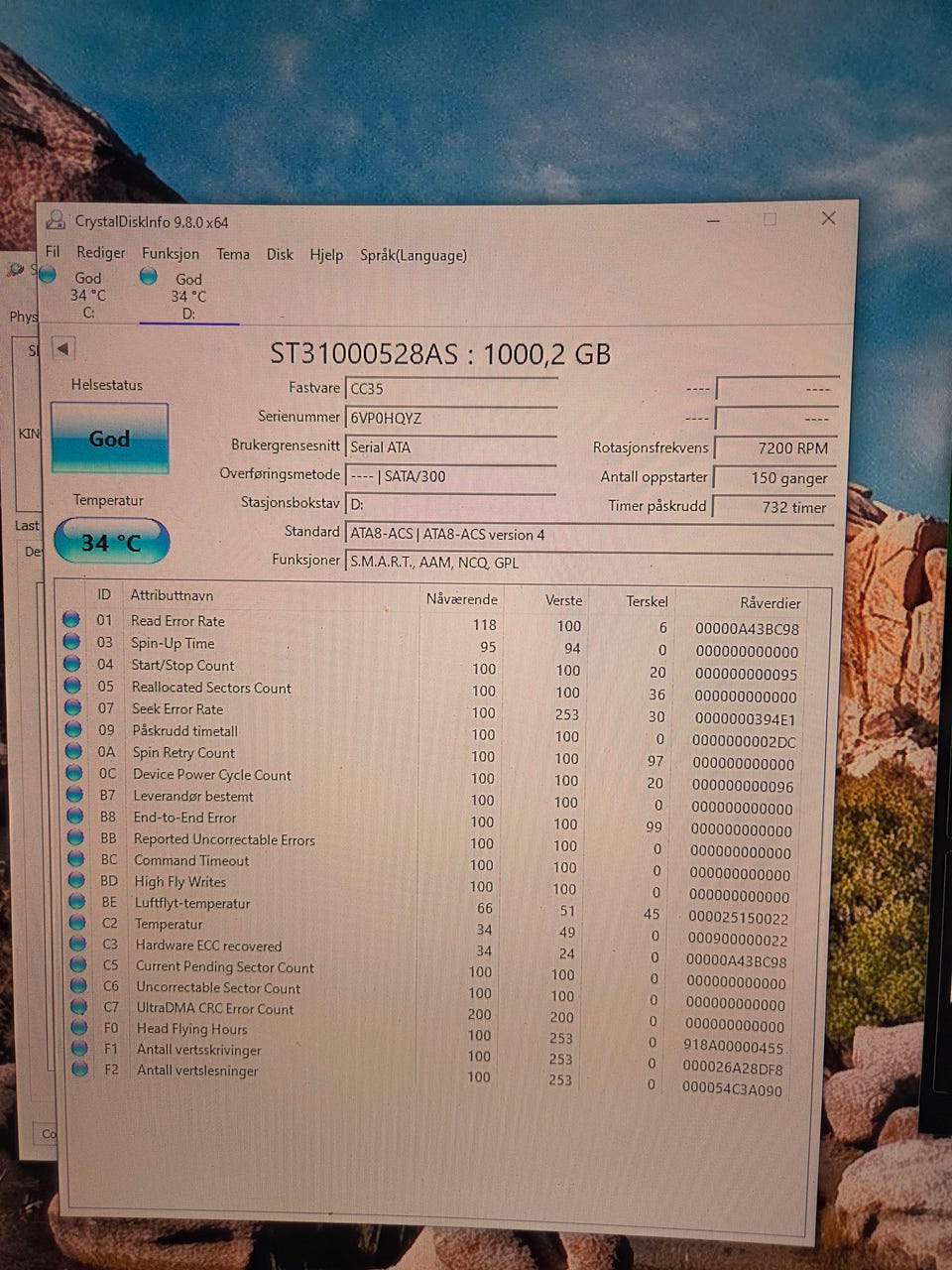
Task: Open the Tema menu
Action: tap(233, 254)
